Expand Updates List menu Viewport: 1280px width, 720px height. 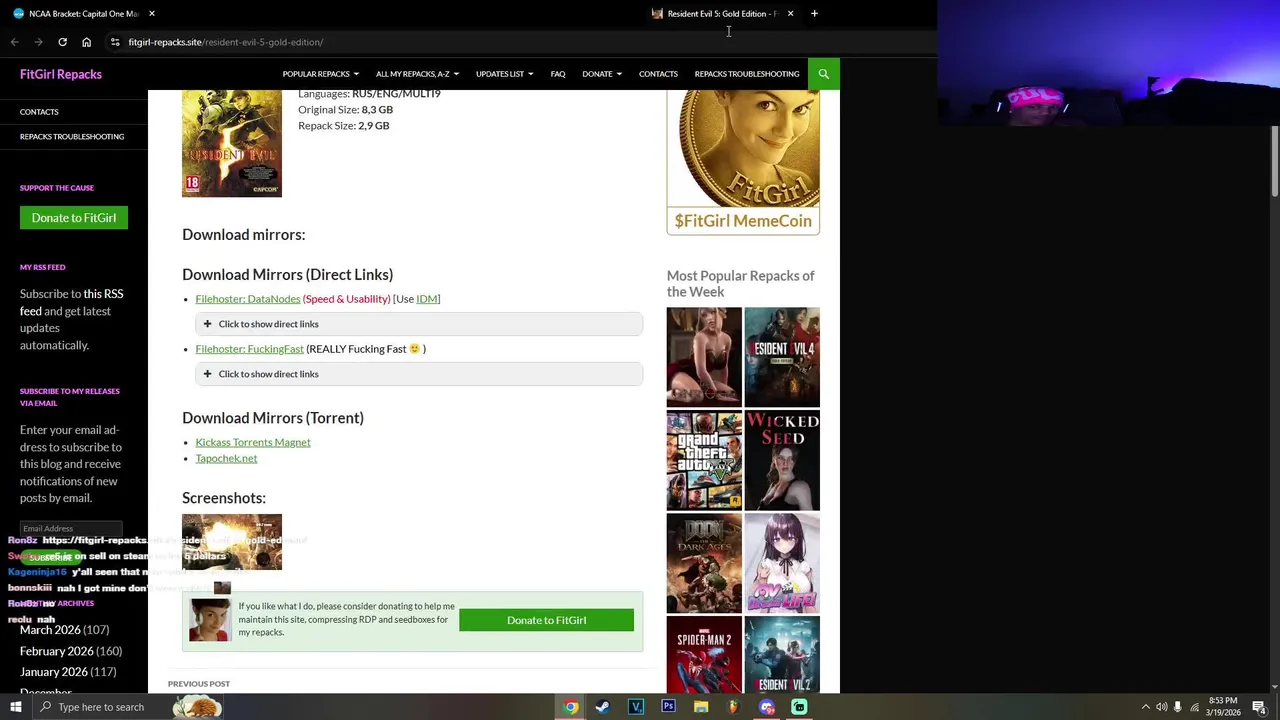504,74
